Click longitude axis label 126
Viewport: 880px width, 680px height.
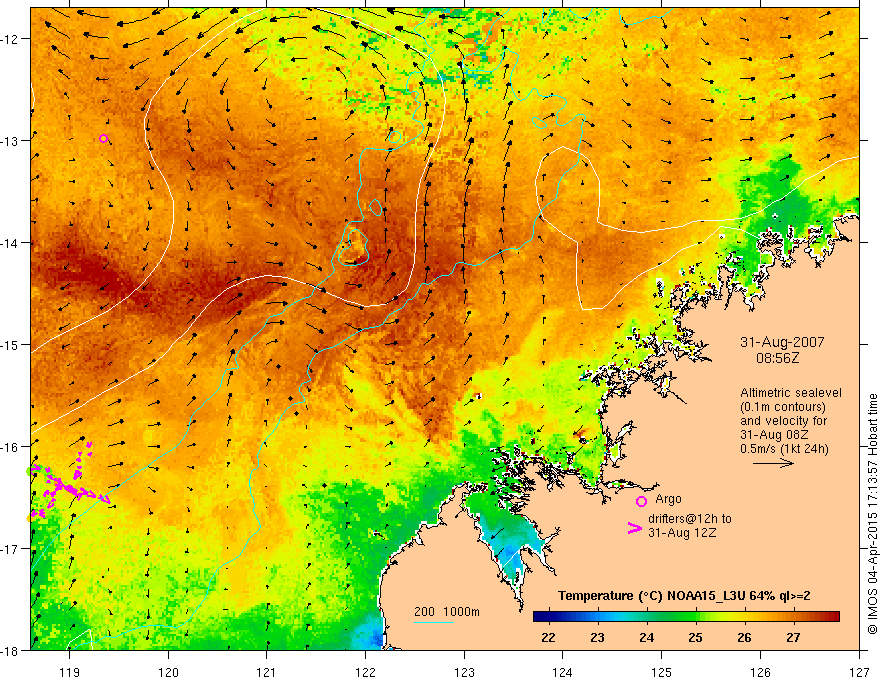coord(760,672)
